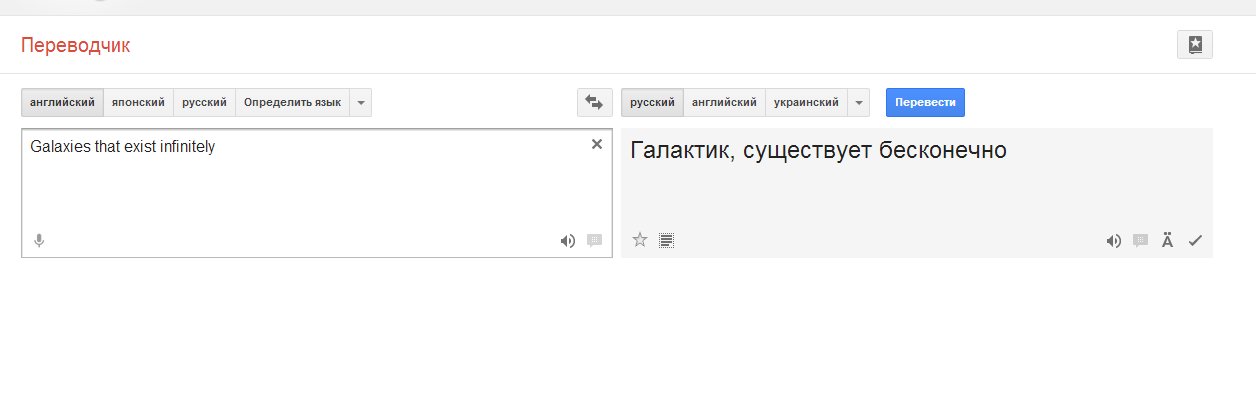Choose украинский as target language

(x=806, y=103)
